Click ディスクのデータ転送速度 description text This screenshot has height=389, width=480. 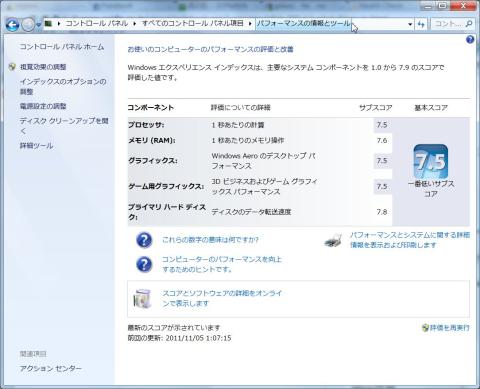251,212
